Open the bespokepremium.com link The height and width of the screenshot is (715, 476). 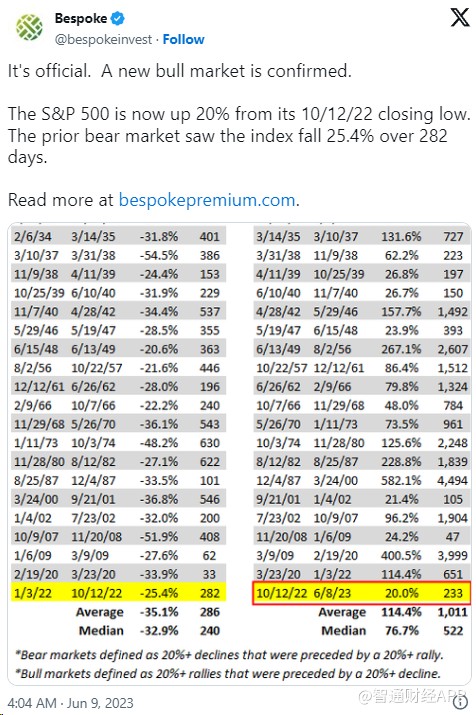207,200
